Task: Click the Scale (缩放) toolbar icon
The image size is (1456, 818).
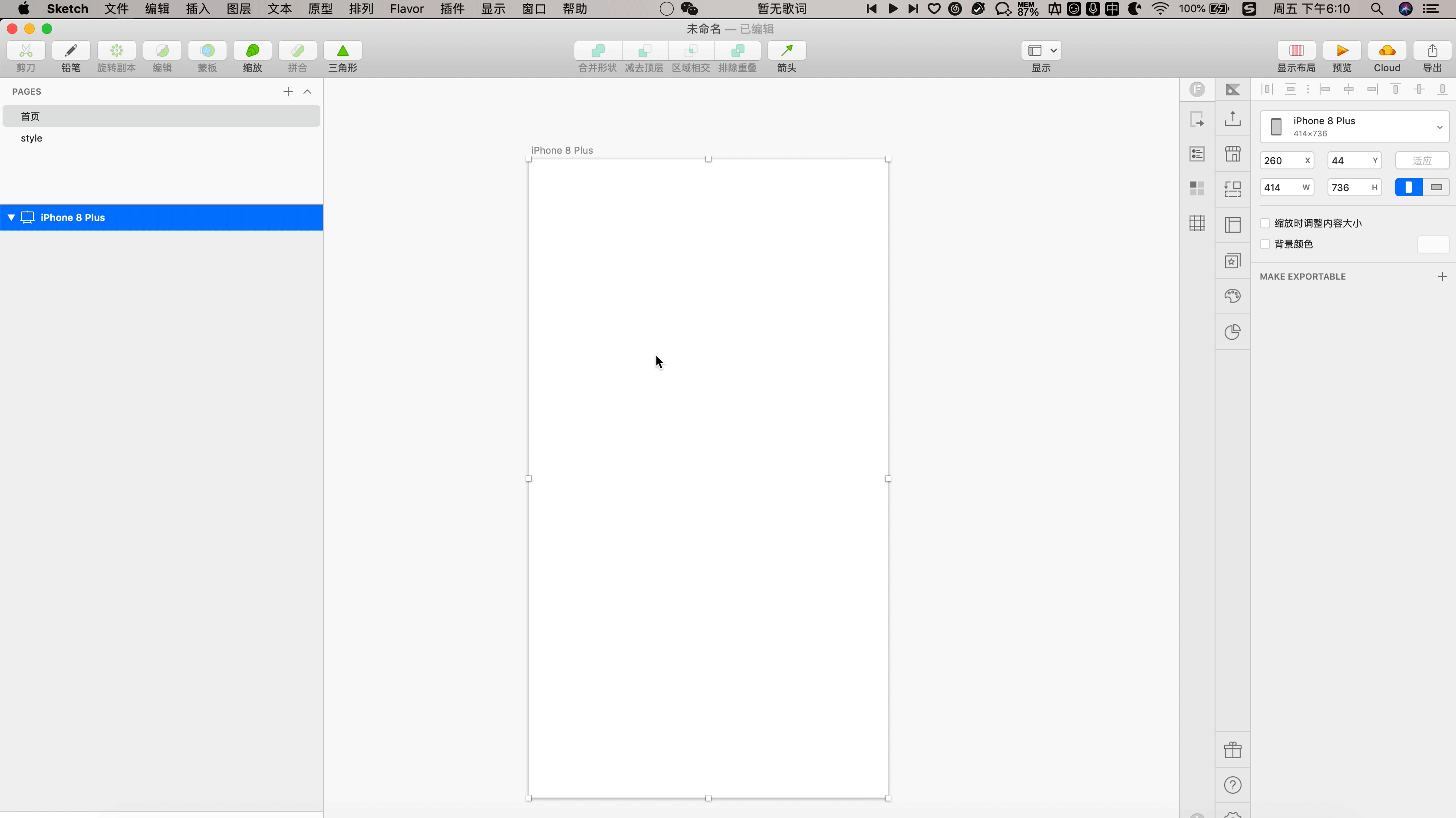Action: click(x=252, y=51)
